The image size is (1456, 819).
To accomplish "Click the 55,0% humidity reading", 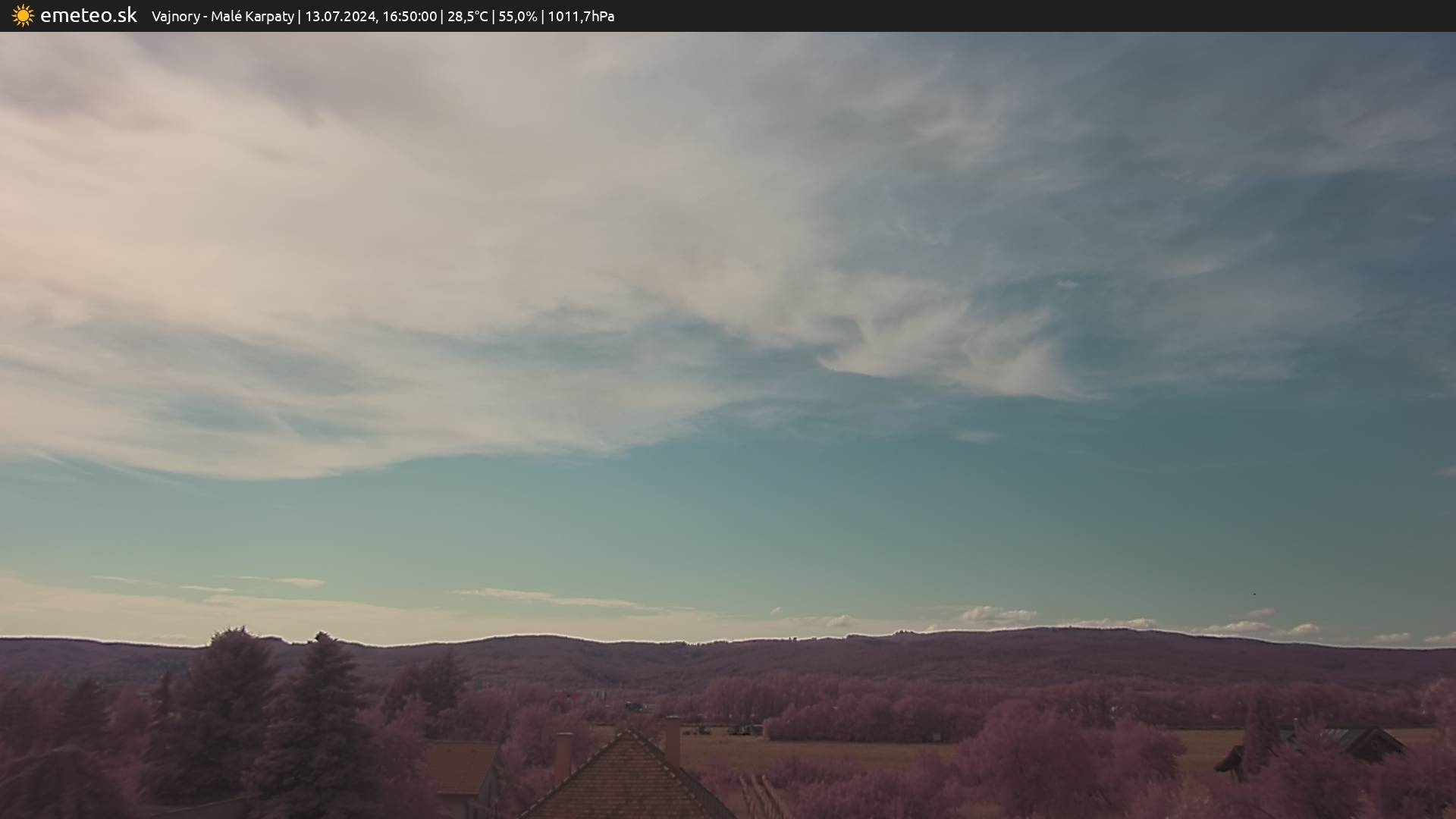I will point(517,17).
